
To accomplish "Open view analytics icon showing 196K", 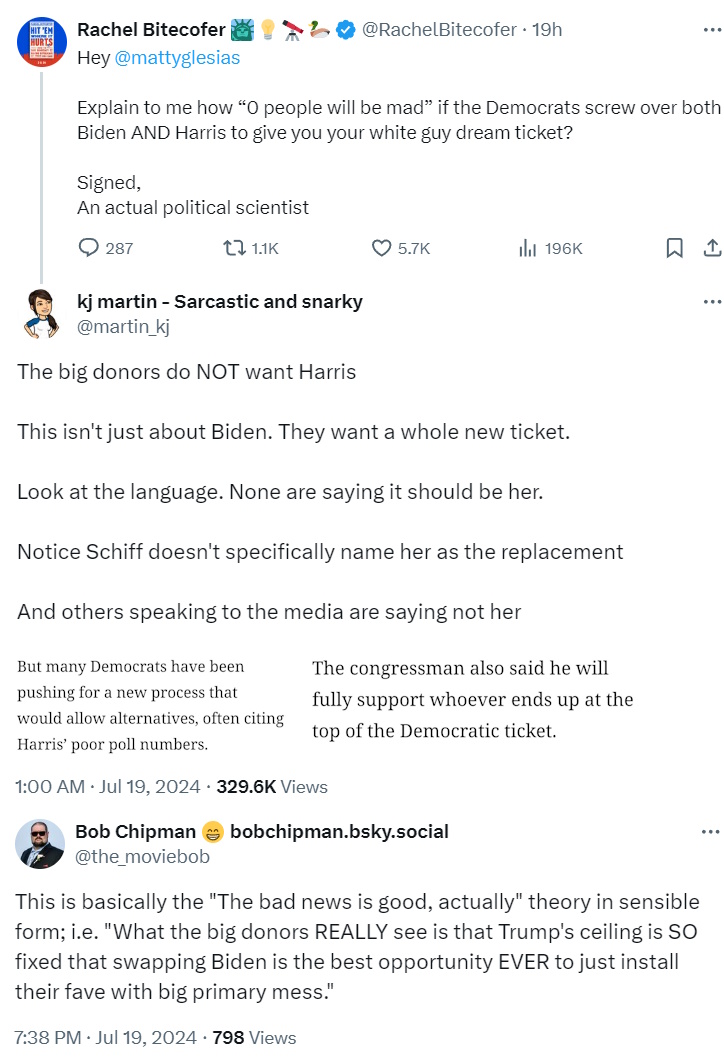I will (528, 248).
